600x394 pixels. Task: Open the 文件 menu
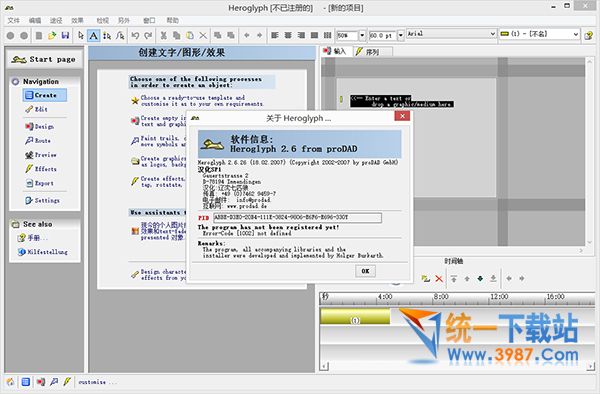point(13,20)
